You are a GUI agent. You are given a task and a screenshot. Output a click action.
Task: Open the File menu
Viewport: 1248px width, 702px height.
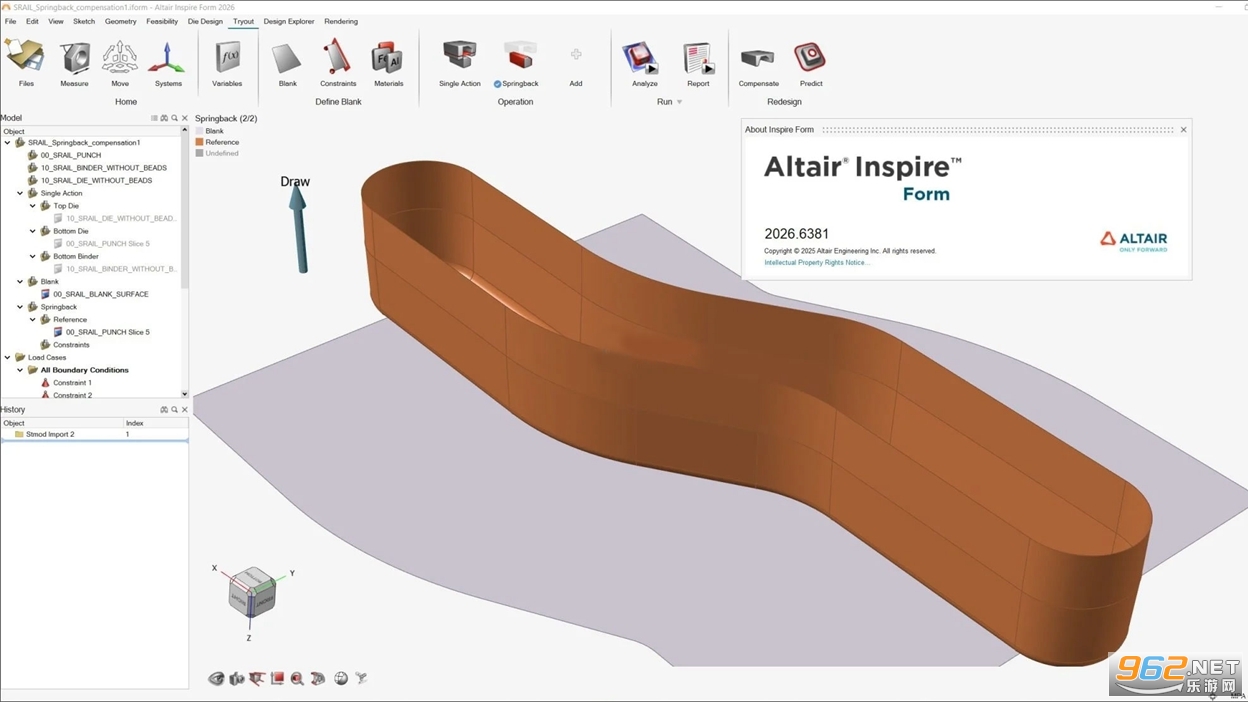tap(10, 21)
